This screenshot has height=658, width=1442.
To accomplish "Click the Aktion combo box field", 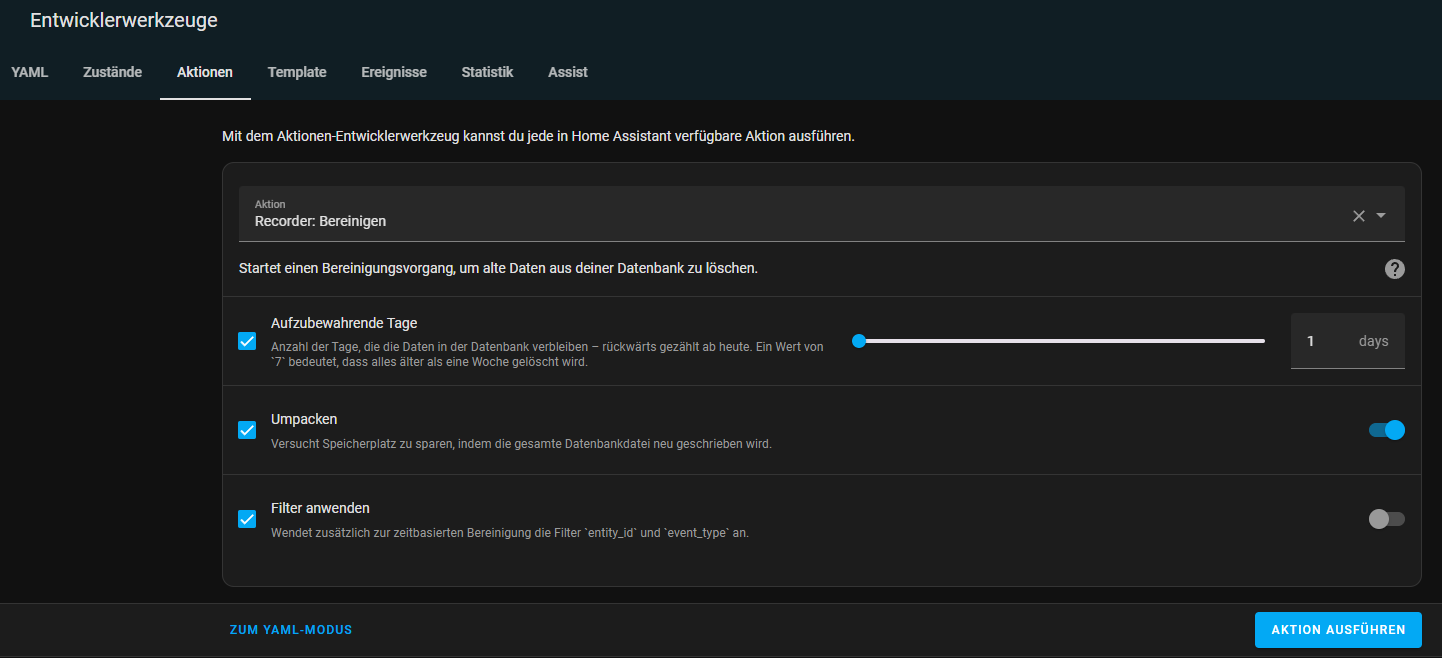I will click(x=821, y=214).
